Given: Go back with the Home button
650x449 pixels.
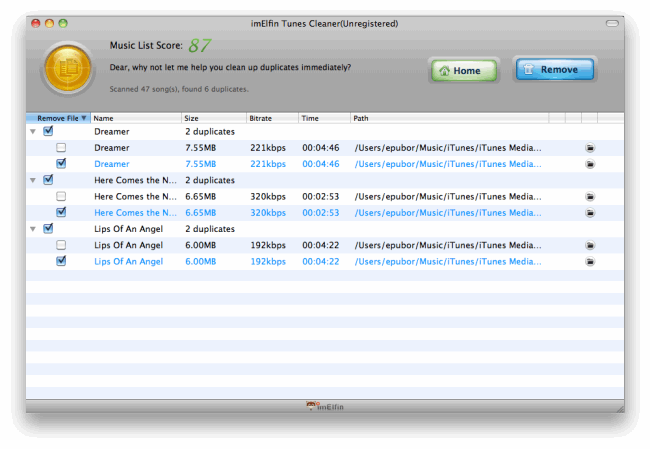Looking at the screenshot, I should [x=464, y=70].
